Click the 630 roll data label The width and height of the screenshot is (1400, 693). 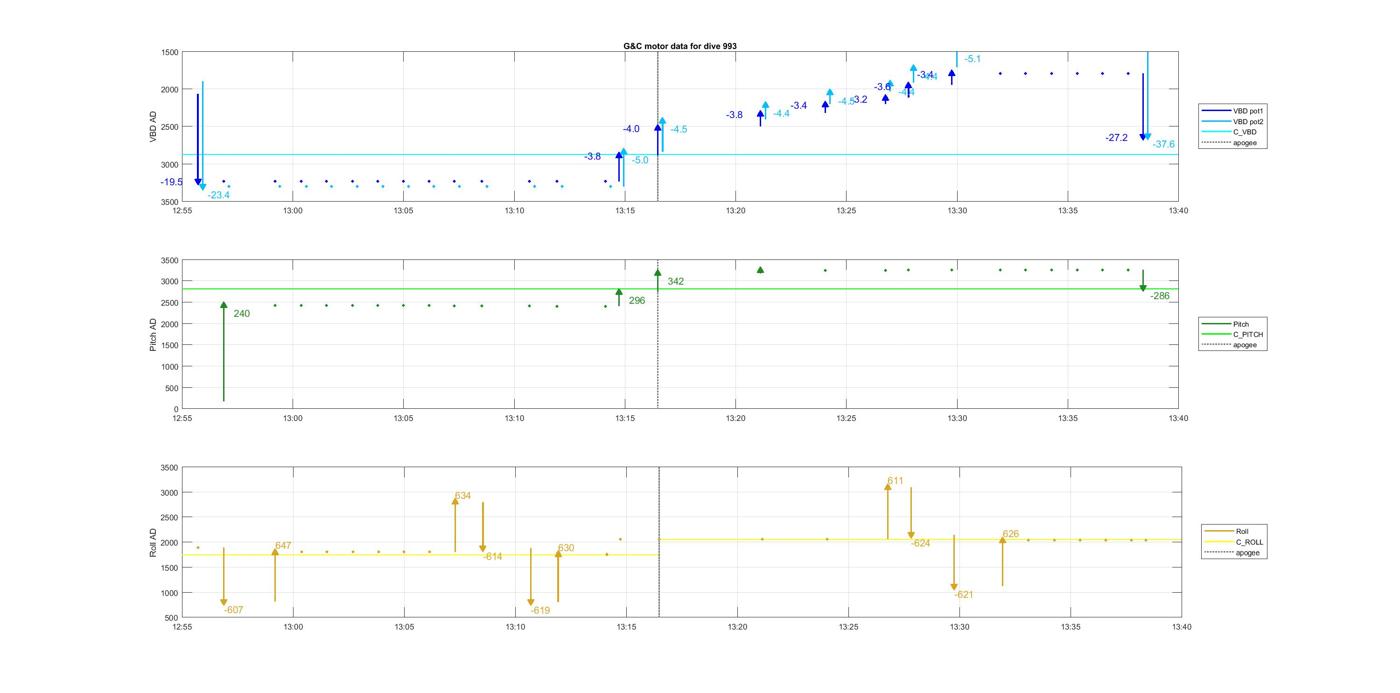coord(566,548)
